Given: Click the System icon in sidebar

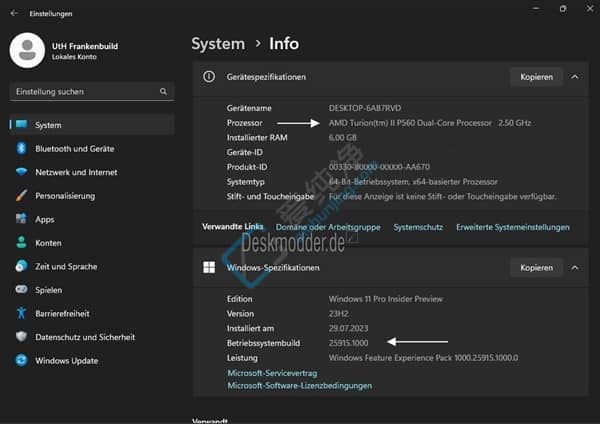Looking at the screenshot, I should click(x=20, y=125).
